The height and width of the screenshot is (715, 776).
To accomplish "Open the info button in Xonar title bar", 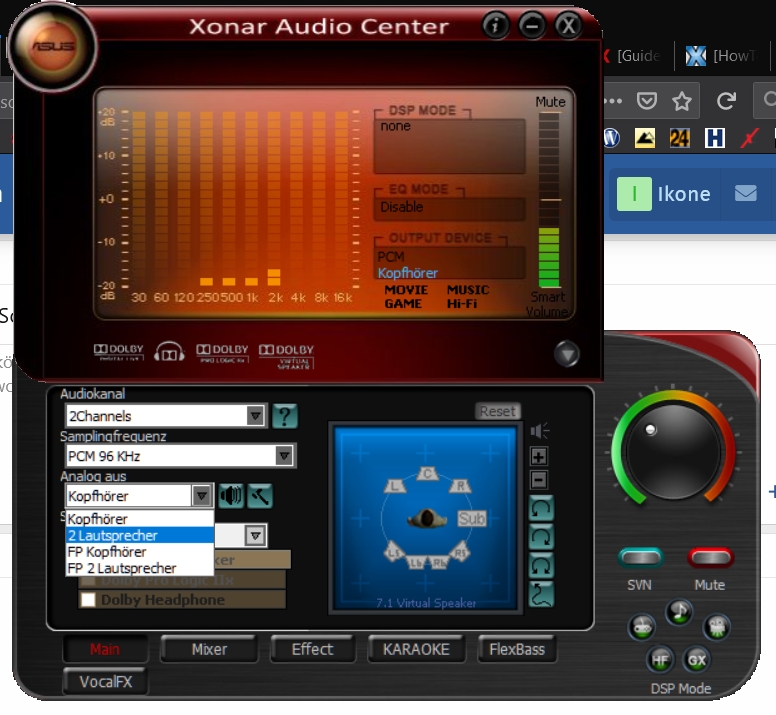I will (x=495, y=26).
